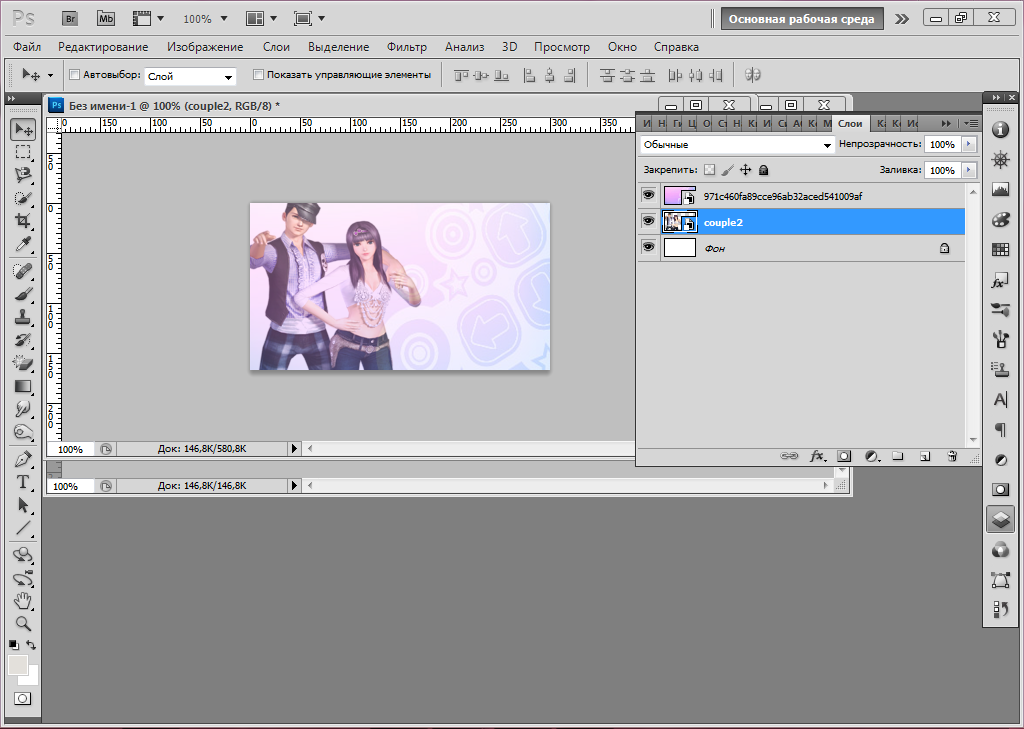Open the Слой auto-select dropdown
This screenshot has height=729, width=1024.
[x=189, y=76]
